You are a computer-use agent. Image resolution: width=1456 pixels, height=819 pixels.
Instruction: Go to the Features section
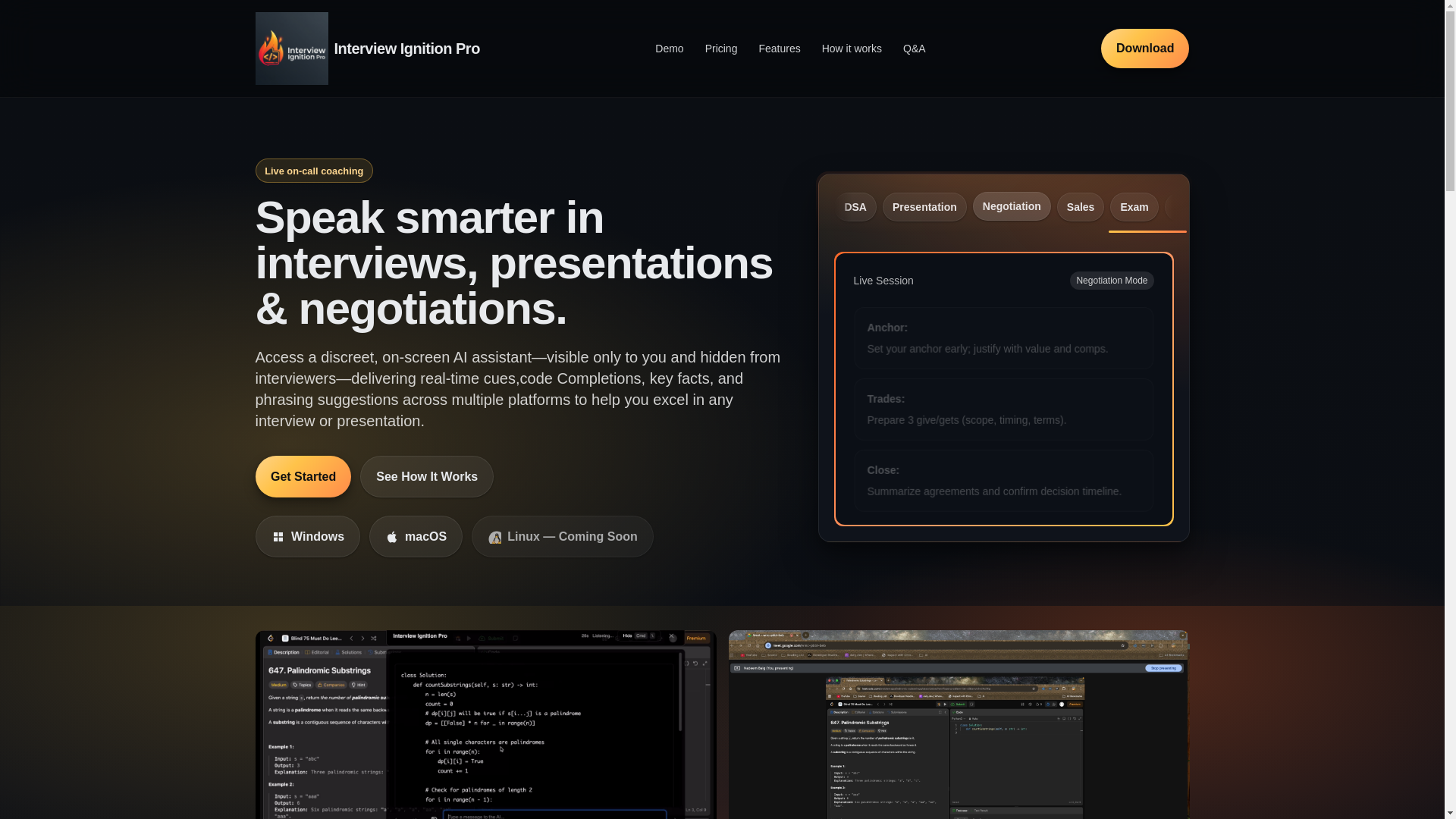click(x=779, y=49)
